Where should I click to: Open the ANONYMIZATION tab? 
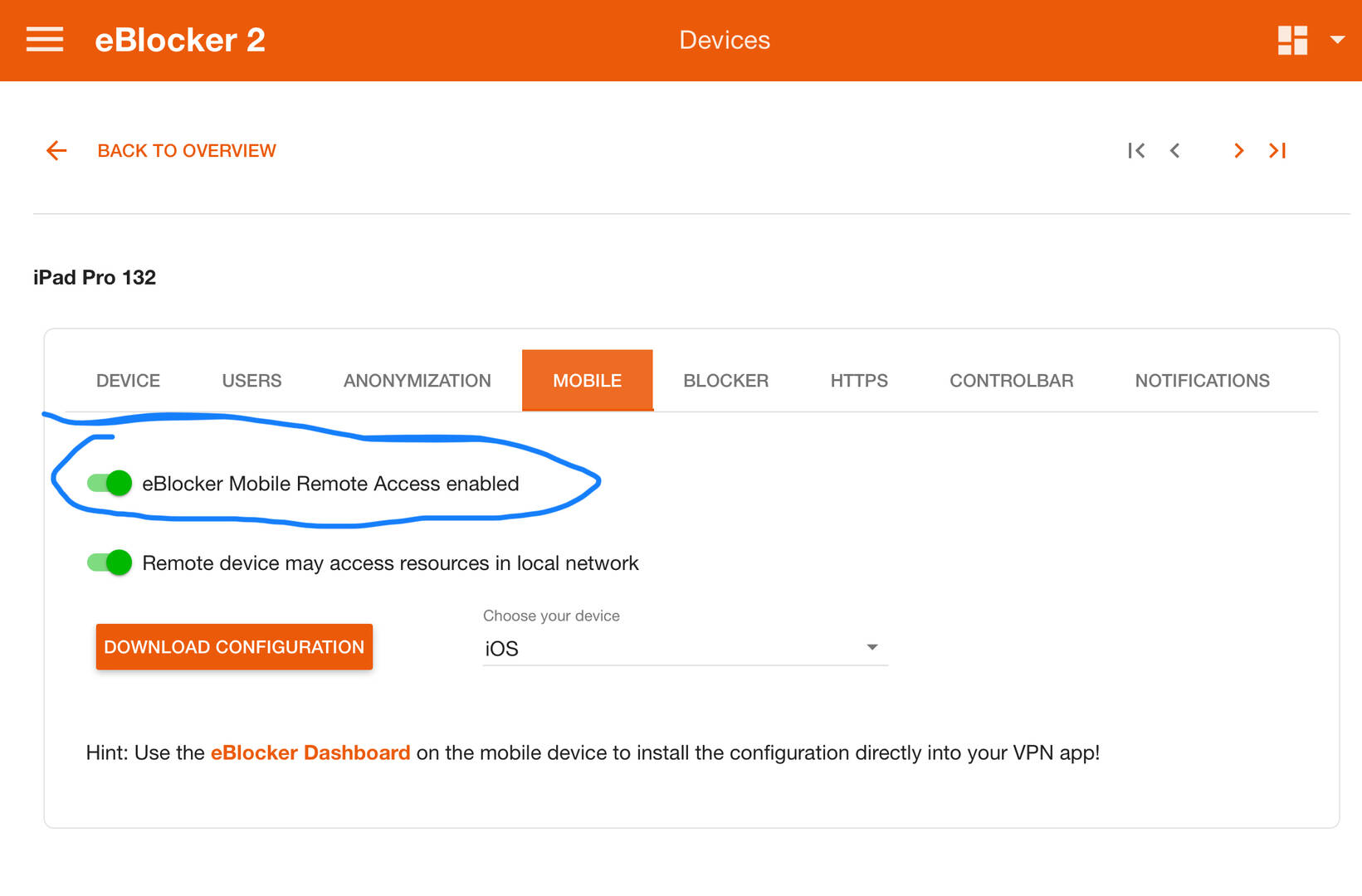tap(417, 381)
